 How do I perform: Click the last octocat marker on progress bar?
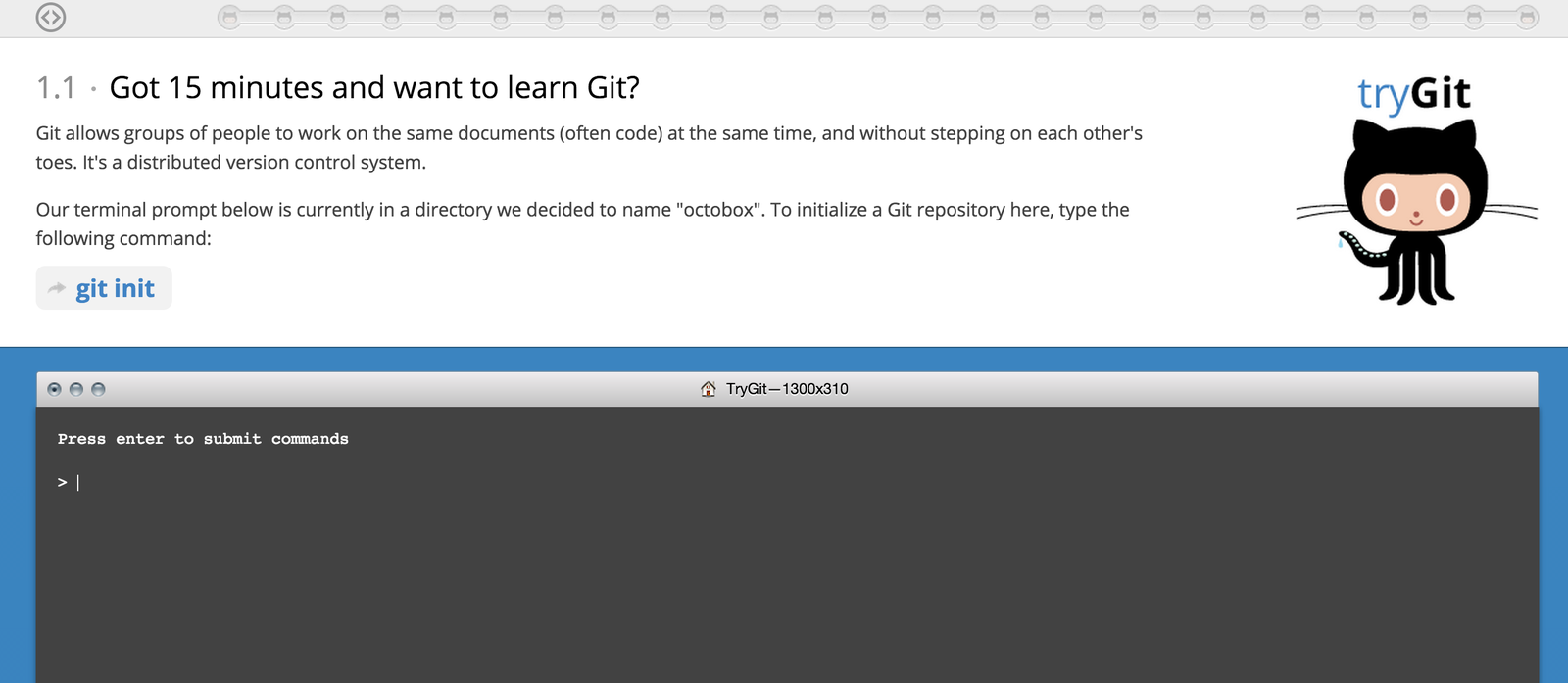tap(1527, 17)
